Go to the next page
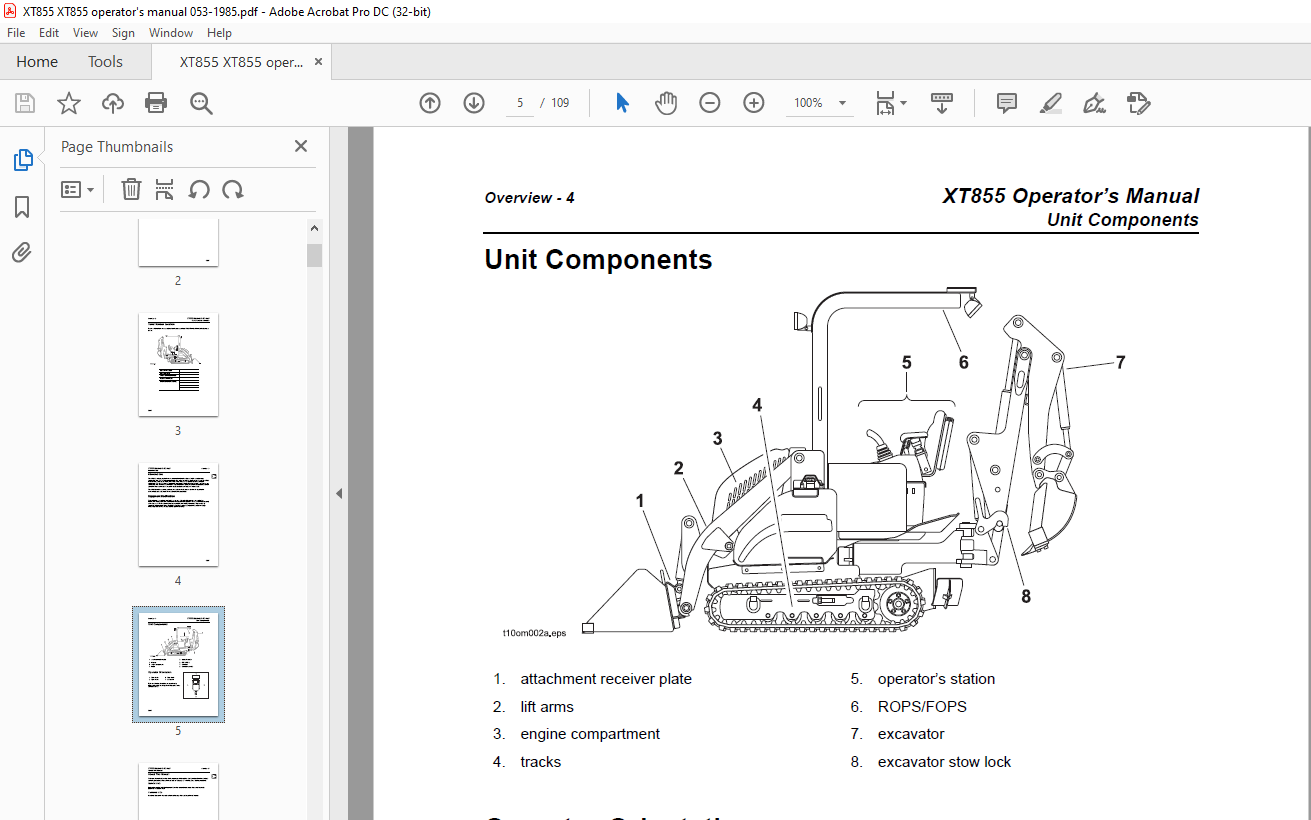The image size is (1311, 820). point(474,103)
